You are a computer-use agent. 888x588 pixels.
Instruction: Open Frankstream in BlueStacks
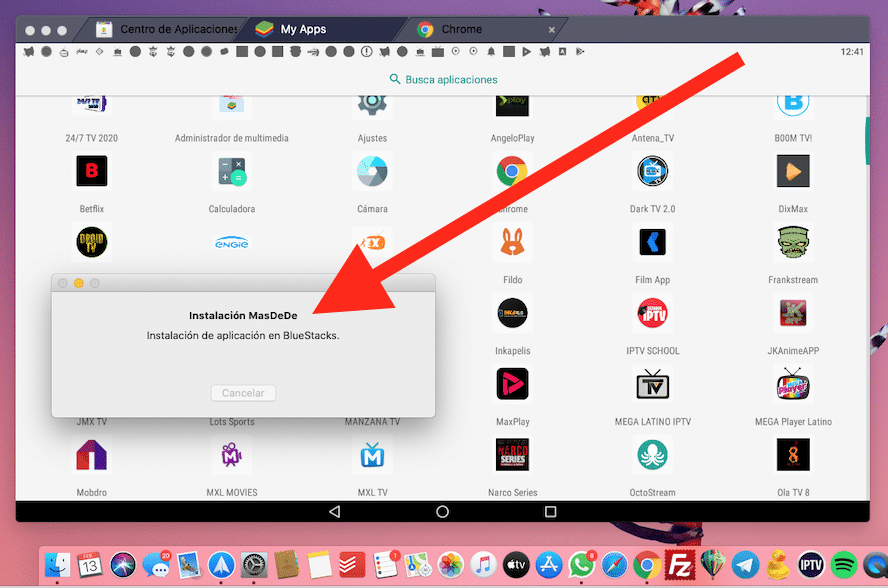pos(793,242)
